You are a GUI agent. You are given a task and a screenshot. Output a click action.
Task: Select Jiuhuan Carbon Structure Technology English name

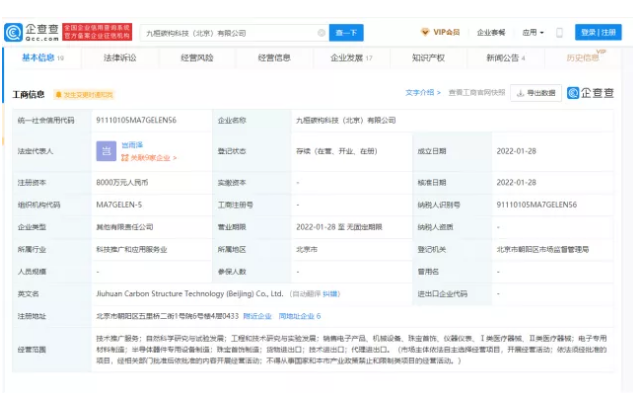[189, 294]
